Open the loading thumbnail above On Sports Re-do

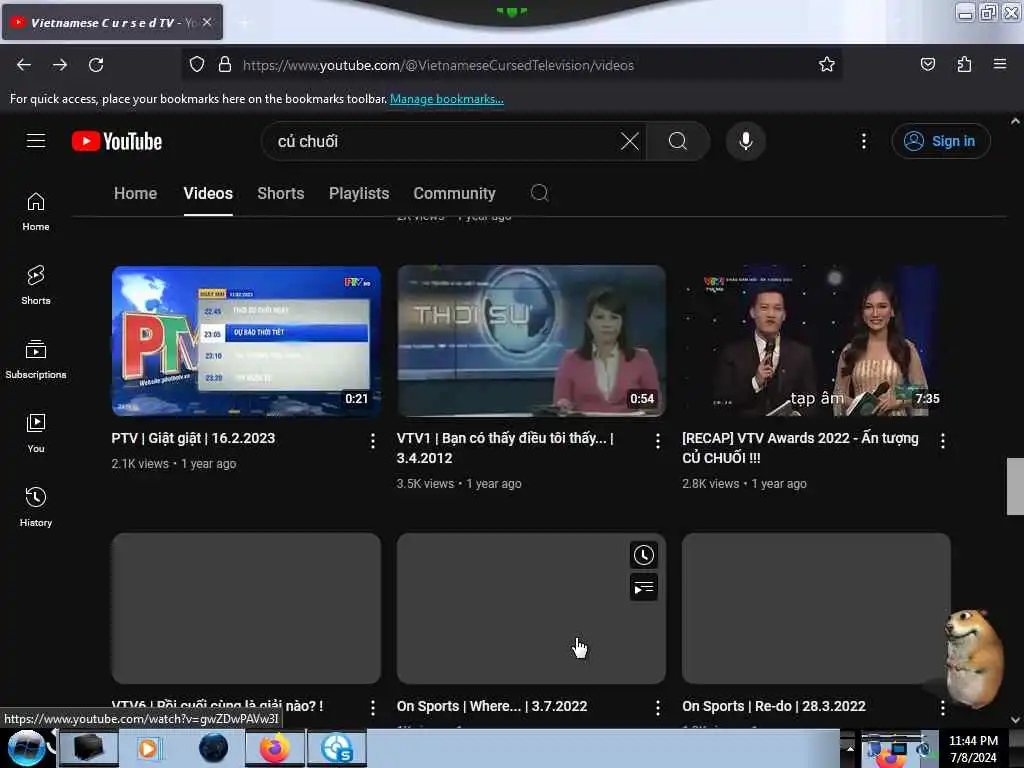[816, 609]
